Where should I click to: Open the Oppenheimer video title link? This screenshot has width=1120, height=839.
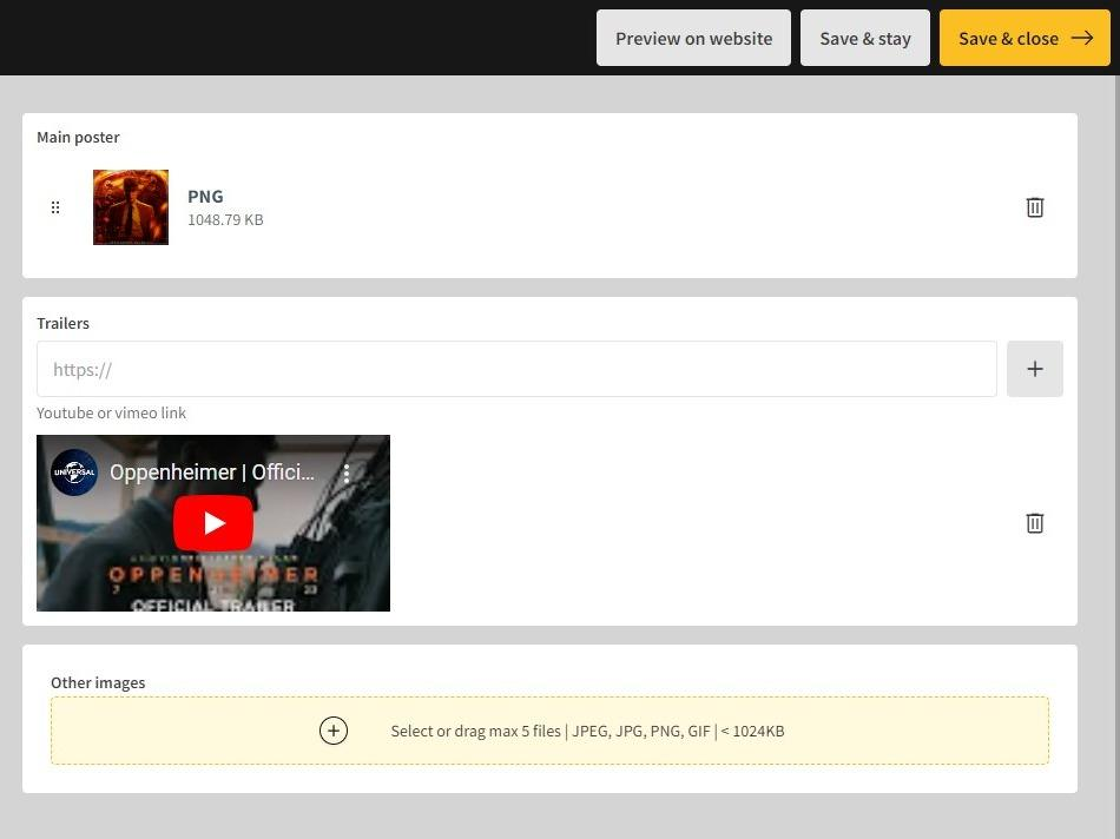point(212,472)
